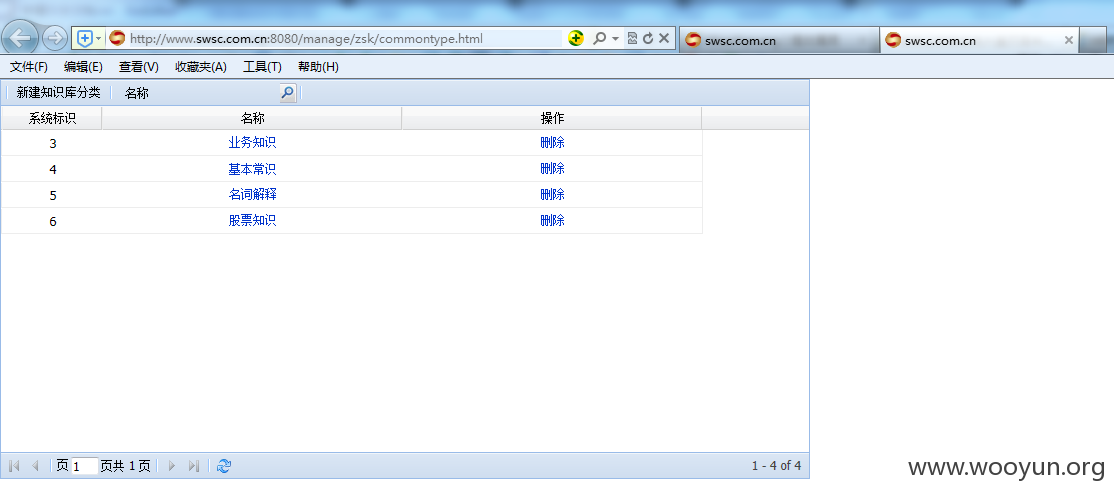Click the green-yellow plus add-on icon
This screenshot has width=1114, height=496.
pyautogui.click(x=576, y=38)
